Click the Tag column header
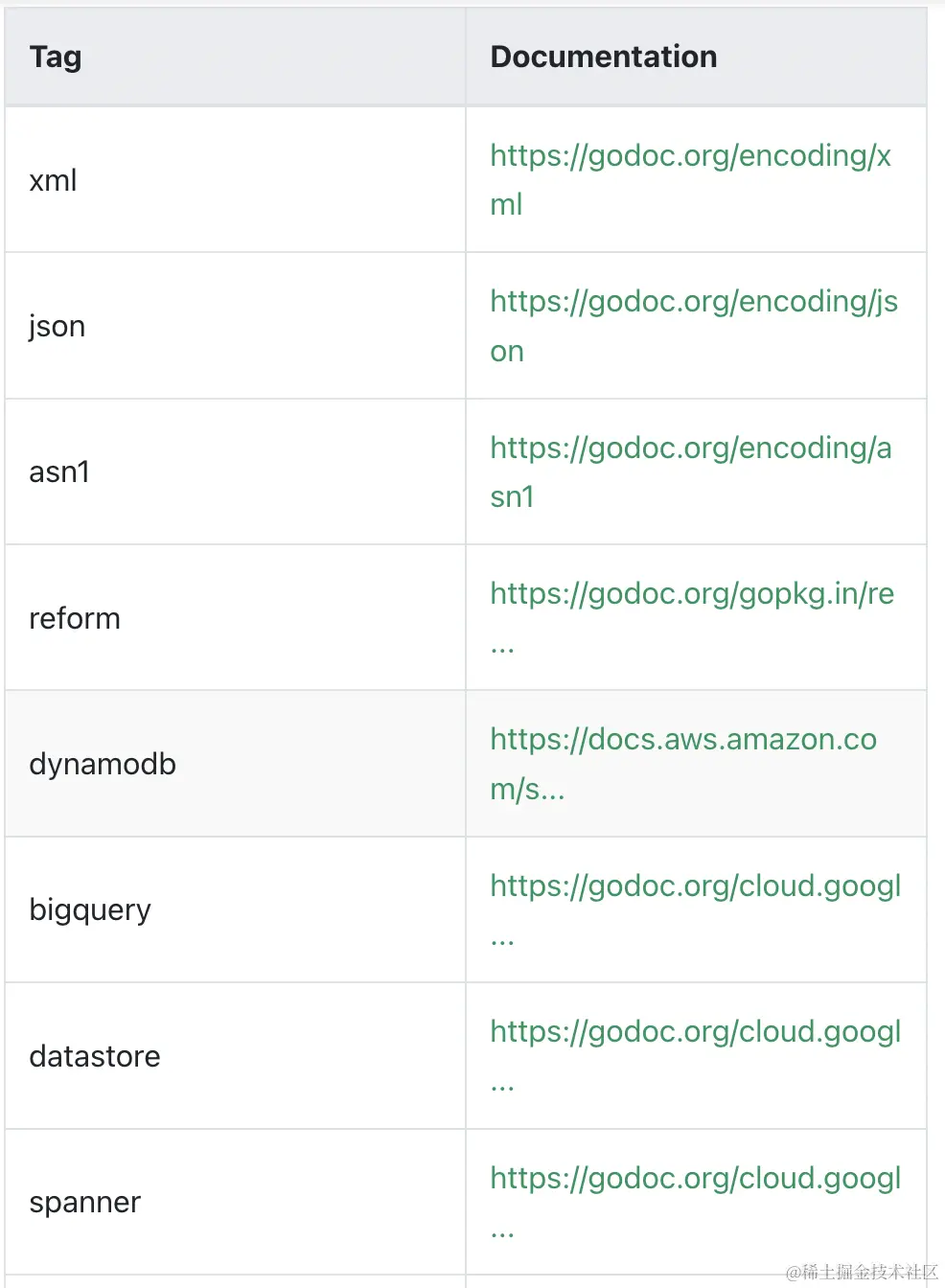The height and width of the screenshot is (1288, 945). [56, 57]
